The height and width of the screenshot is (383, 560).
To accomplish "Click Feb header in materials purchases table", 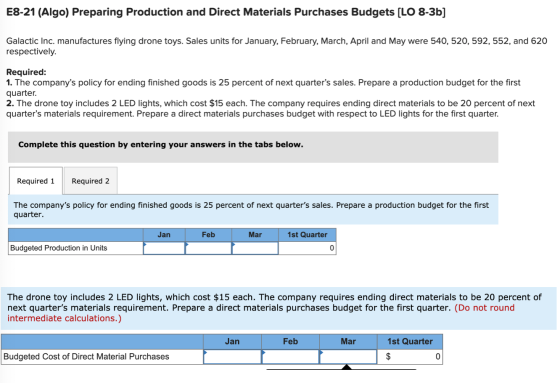I will coord(290,342).
